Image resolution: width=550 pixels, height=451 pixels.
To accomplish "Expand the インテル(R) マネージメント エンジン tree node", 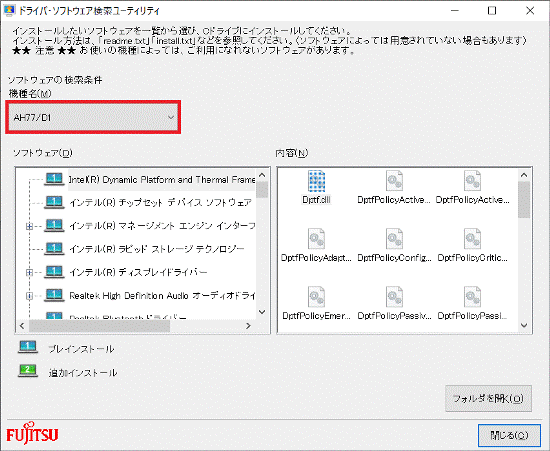I will (x=29, y=226).
